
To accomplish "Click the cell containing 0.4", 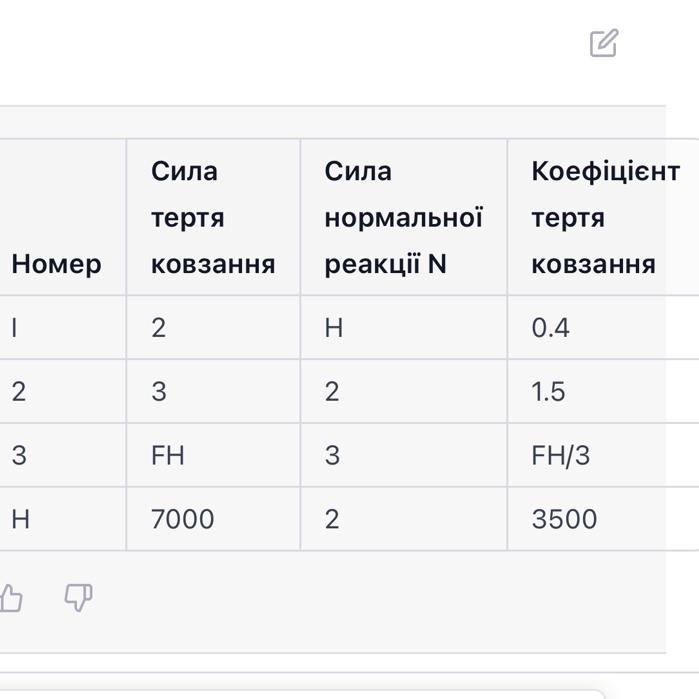I will (x=603, y=327).
